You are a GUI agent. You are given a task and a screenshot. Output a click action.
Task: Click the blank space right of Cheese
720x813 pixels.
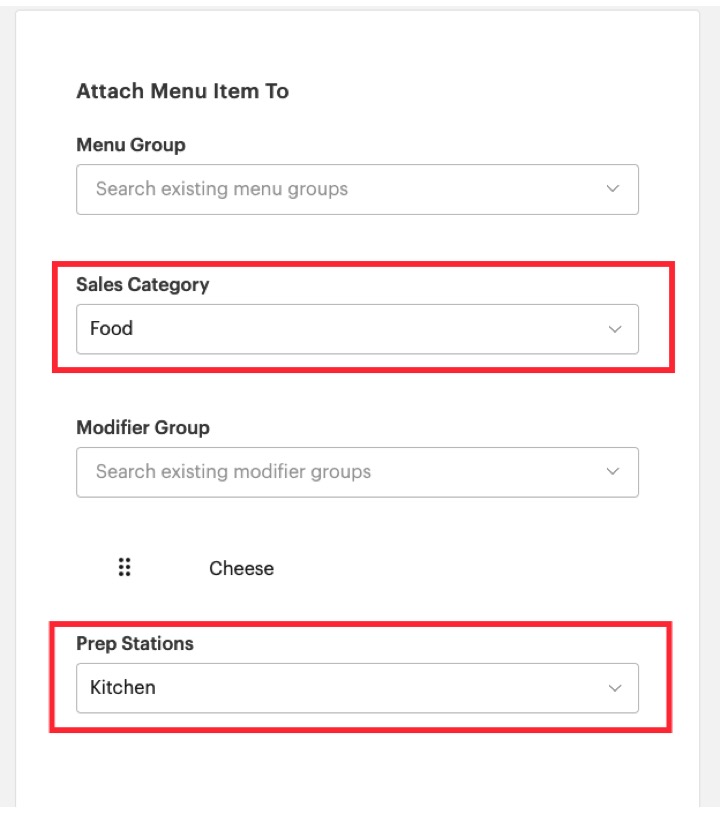tap(450, 568)
